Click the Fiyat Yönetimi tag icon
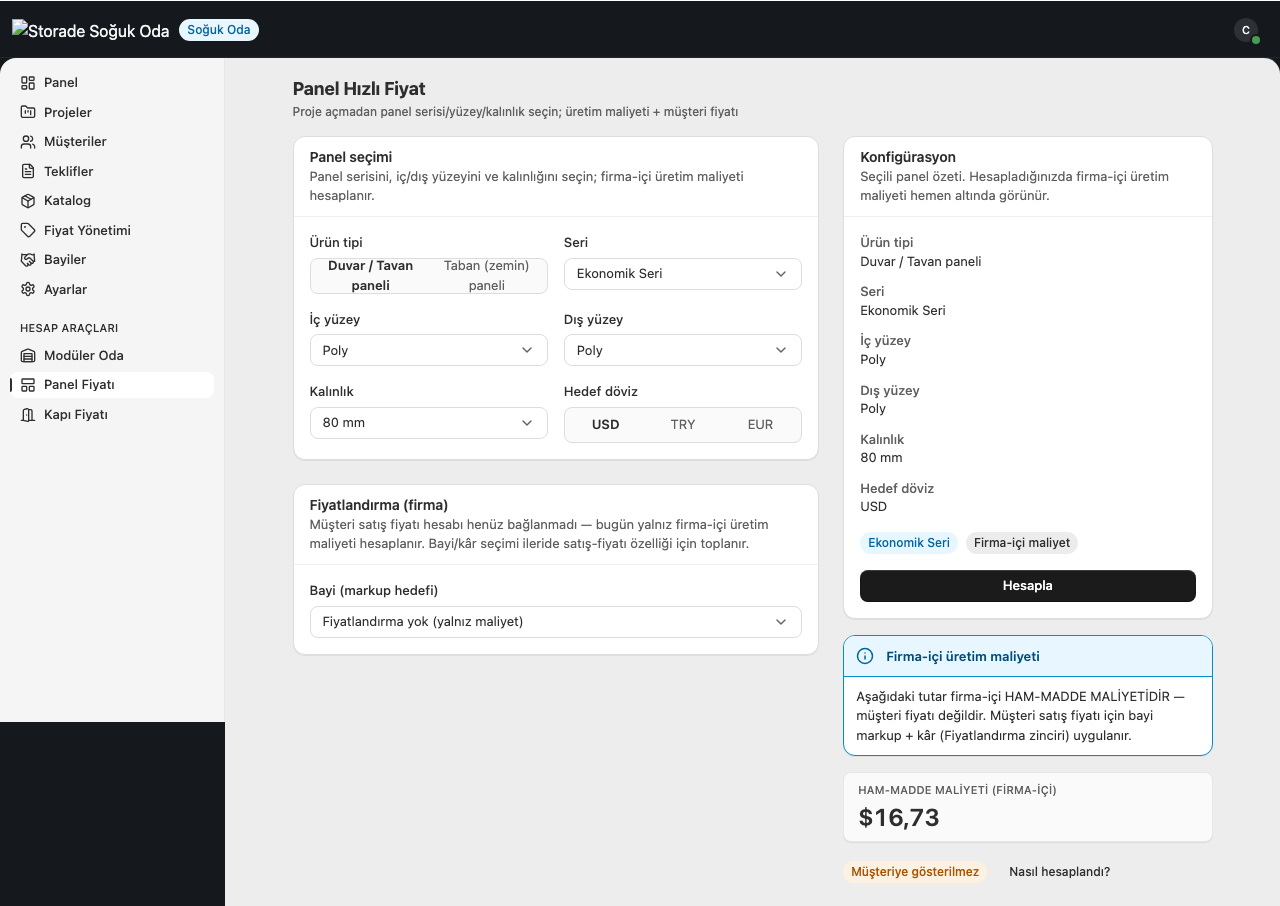Image resolution: width=1280 pixels, height=906 pixels. click(x=28, y=230)
